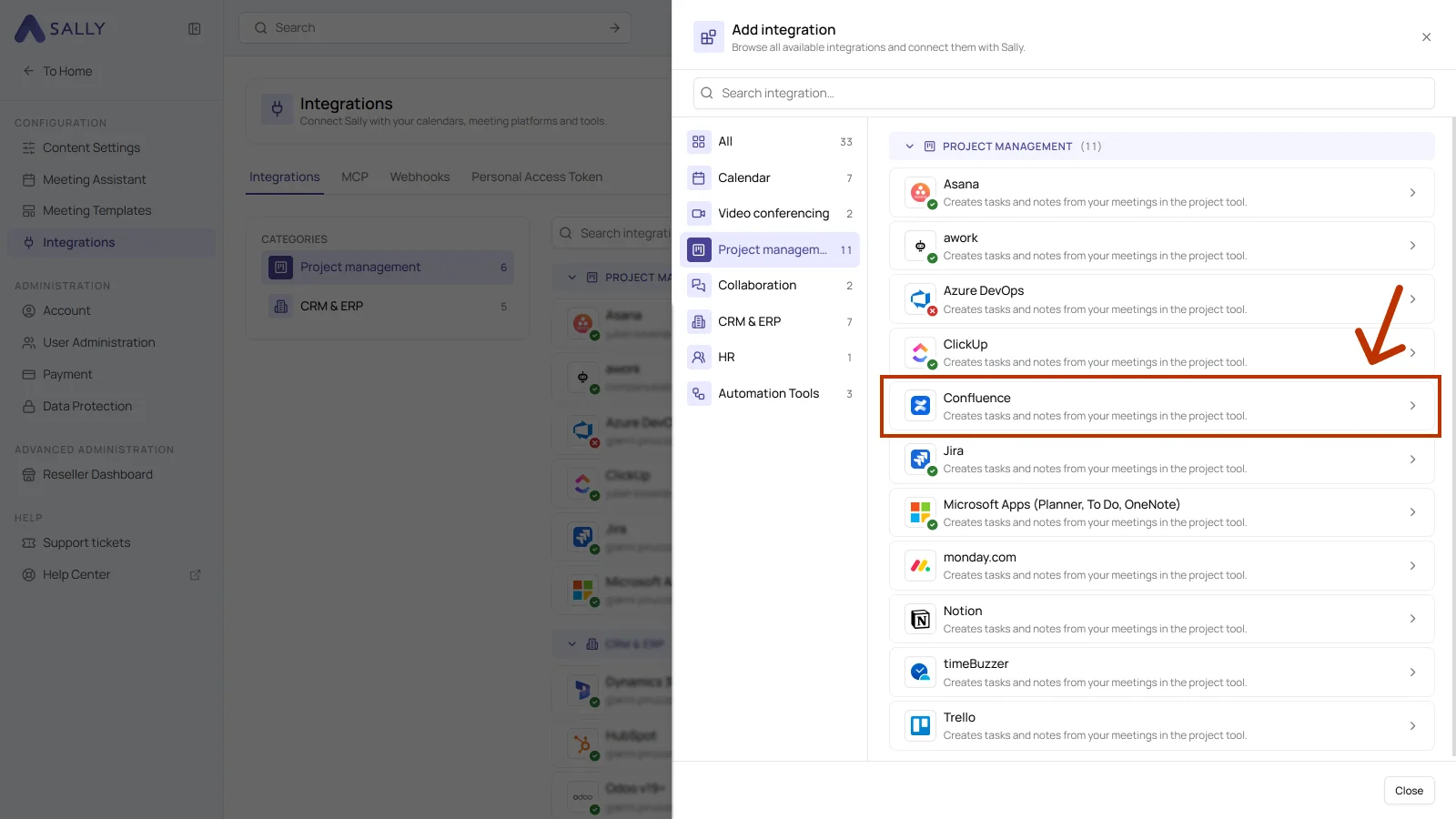Switch to the Webhooks tab

pos(420,177)
